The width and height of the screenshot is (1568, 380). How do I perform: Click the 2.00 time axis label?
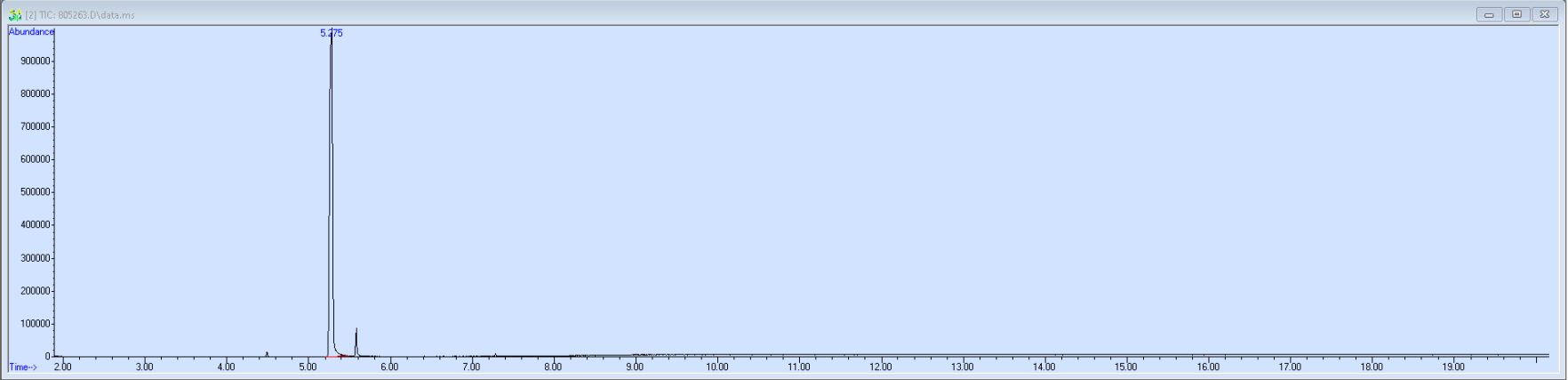(x=62, y=367)
